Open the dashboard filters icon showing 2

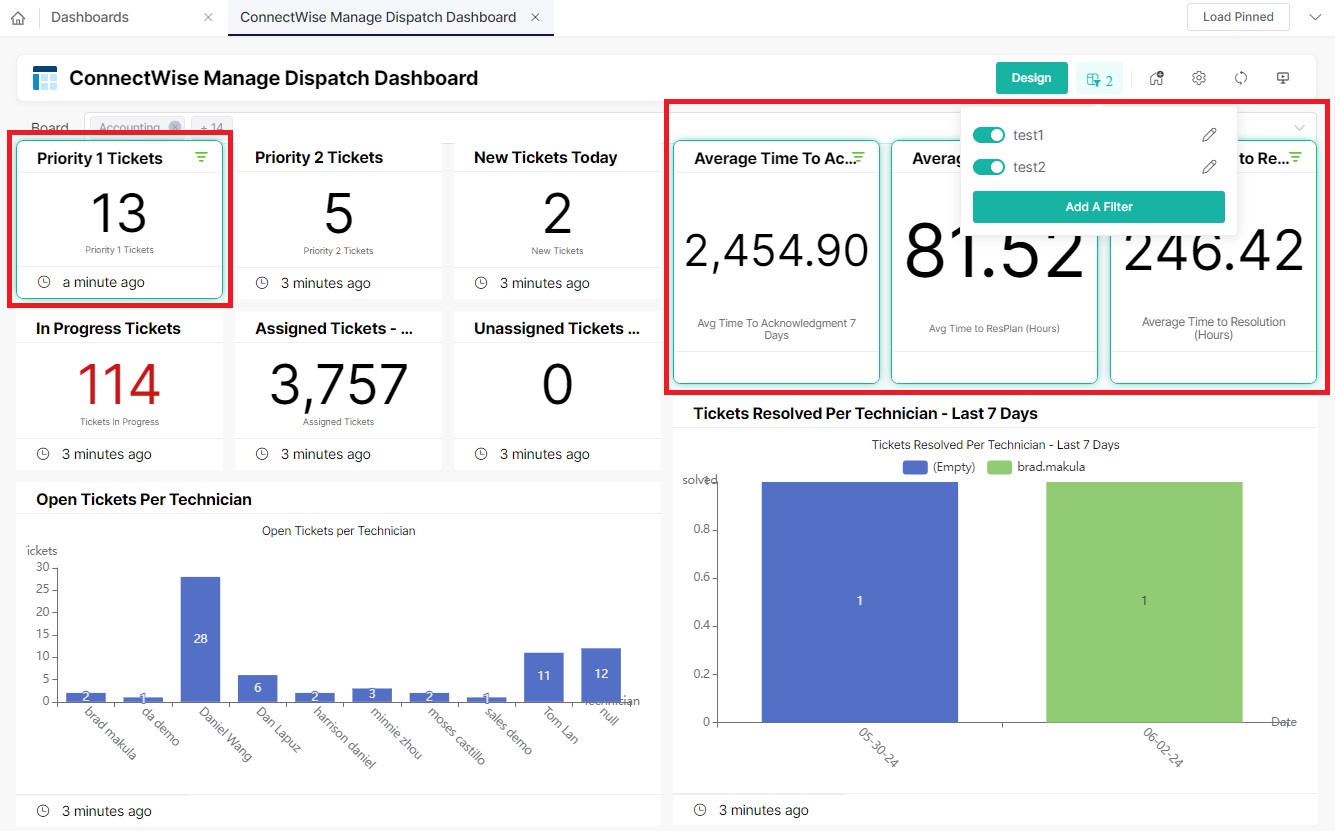[x=1099, y=79]
